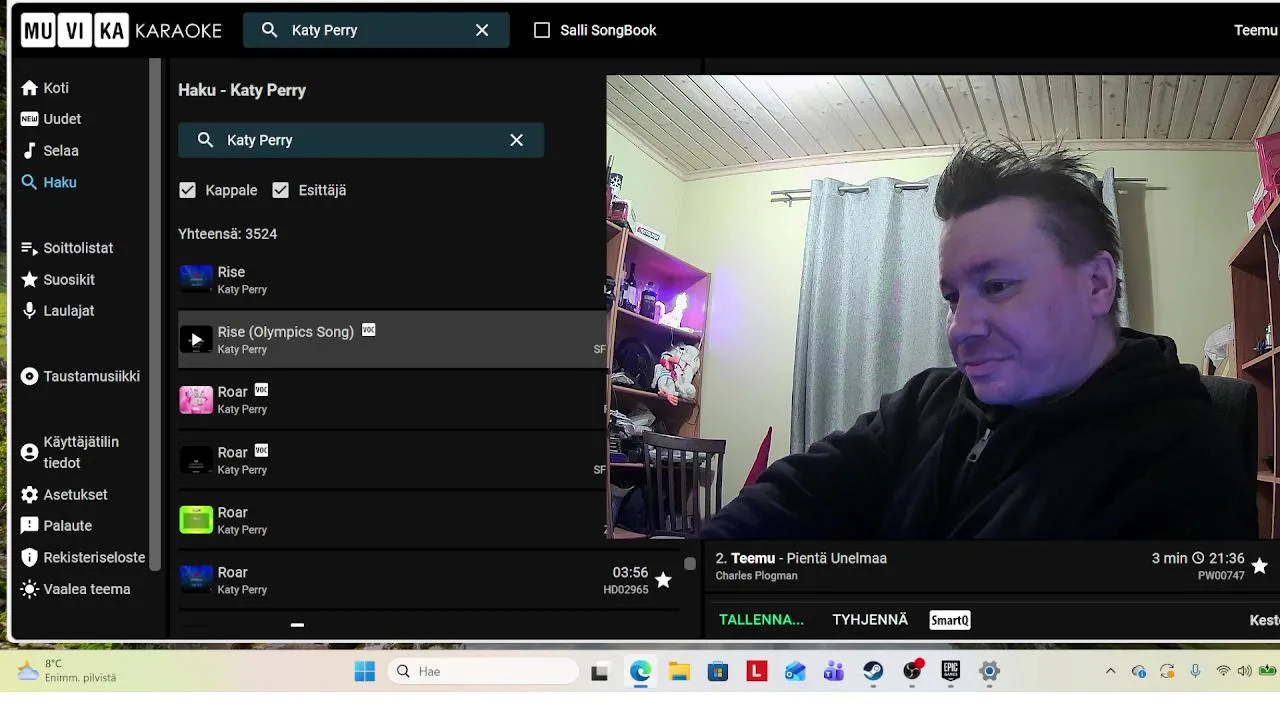Uncheck the Esittäjä checkbox
The height and width of the screenshot is (720, 1280).
(x=280, y=190)
